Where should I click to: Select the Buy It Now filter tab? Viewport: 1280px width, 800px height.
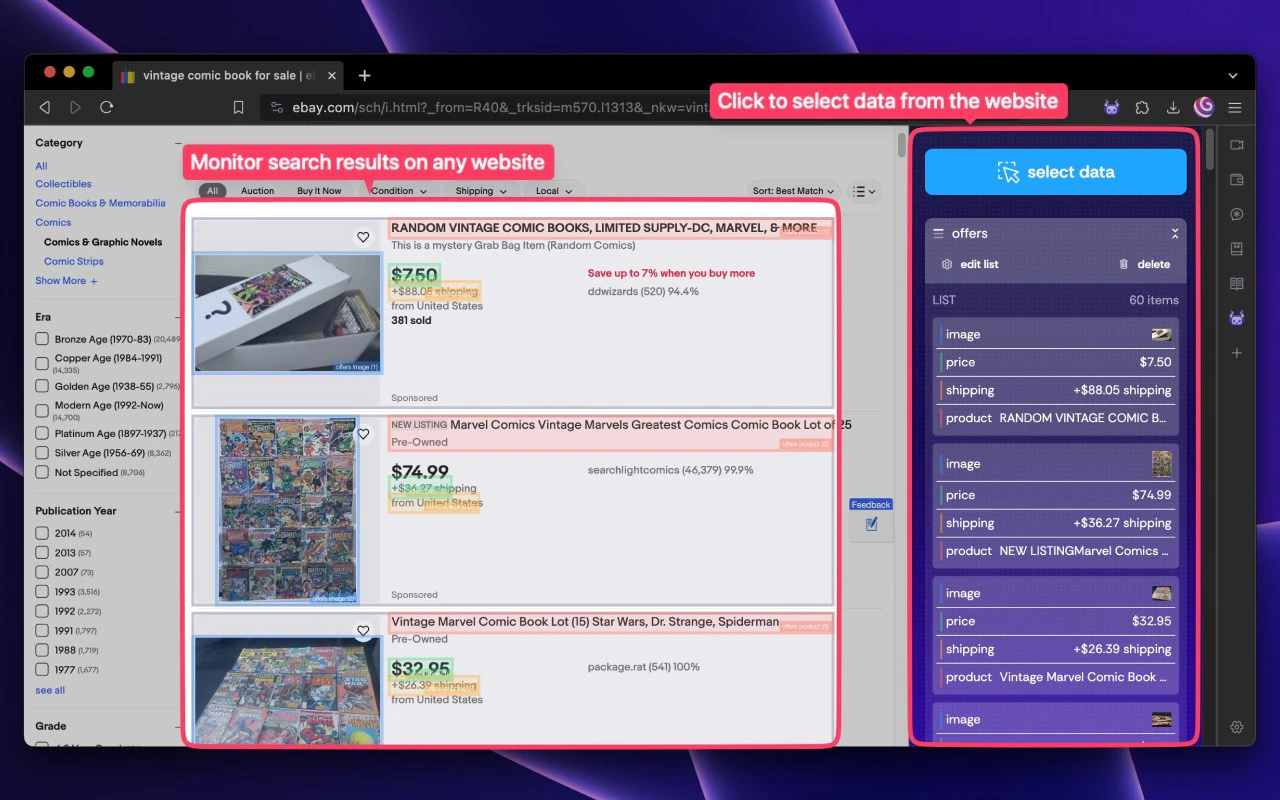(x=319, y=191)
